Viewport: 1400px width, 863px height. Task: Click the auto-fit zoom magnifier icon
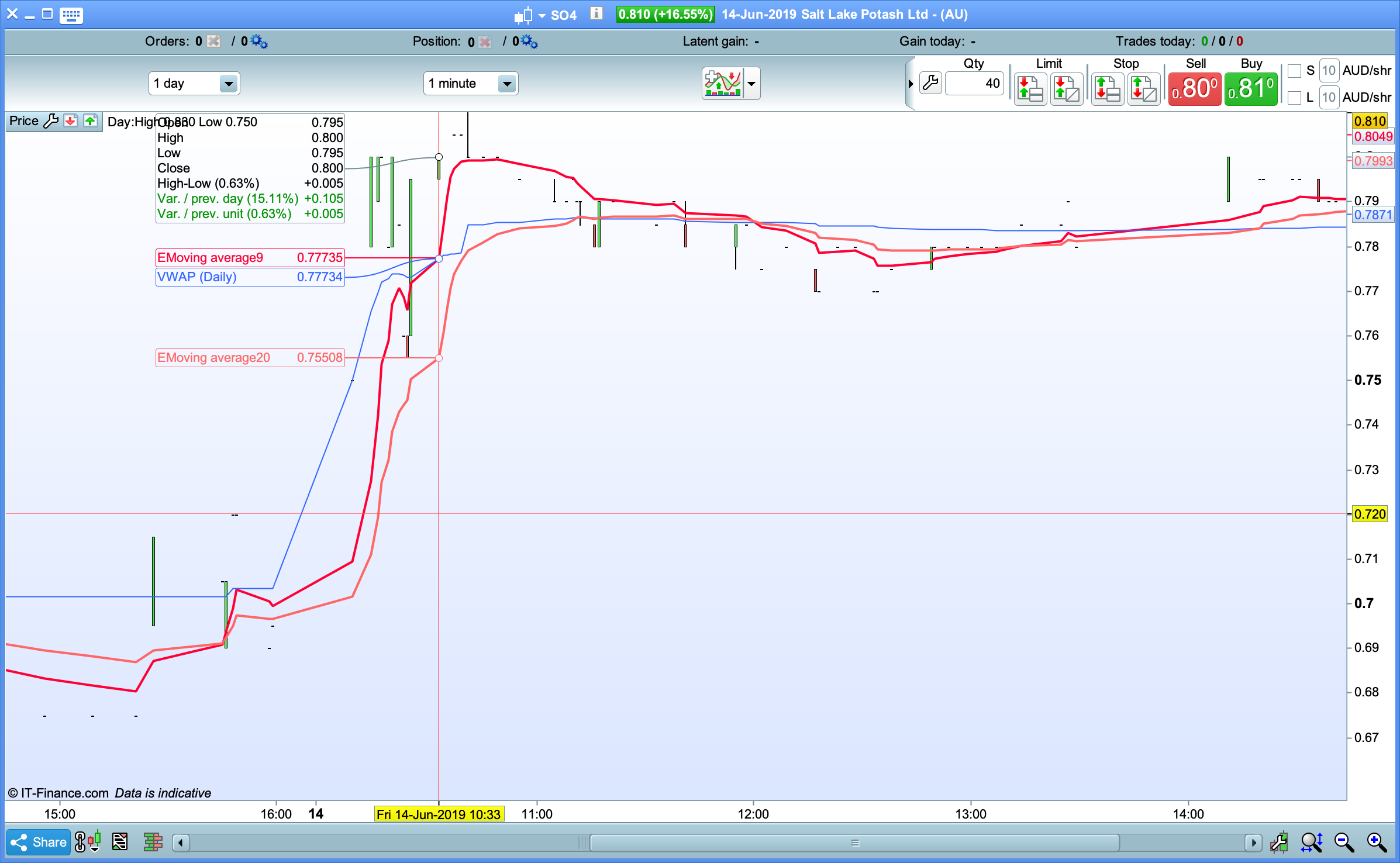(1311, 842)
